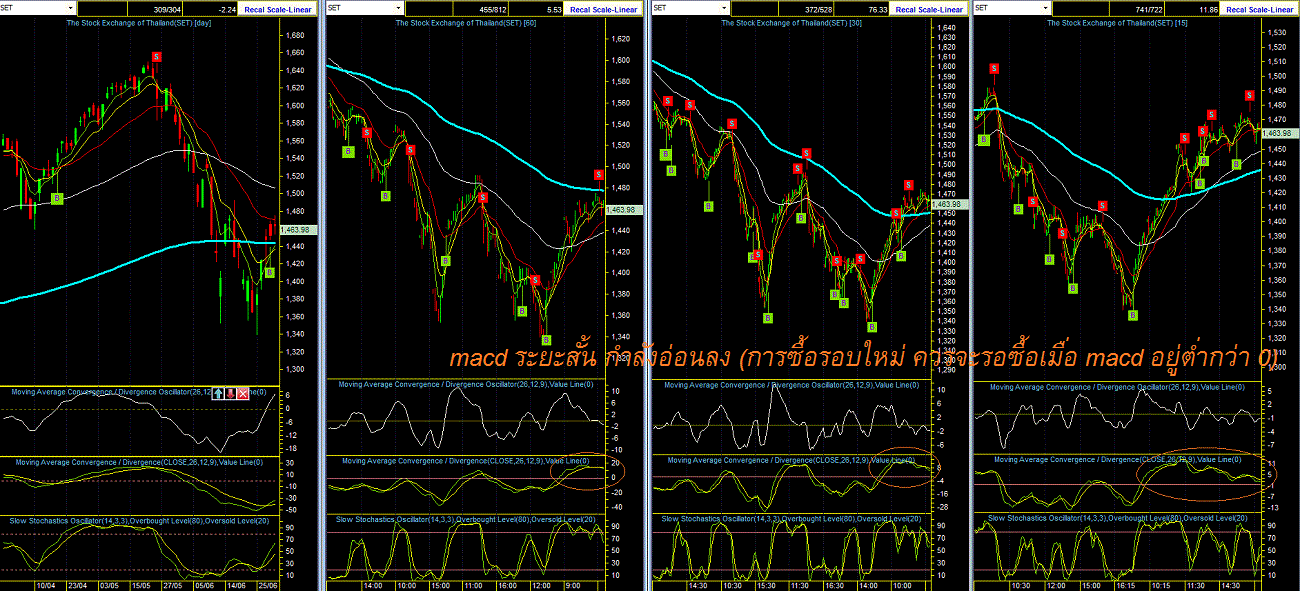Viewport: 1300px width, 591px height.
Task: Click the lowest B marker on 15 chart
Action: tap(1132, 315)
